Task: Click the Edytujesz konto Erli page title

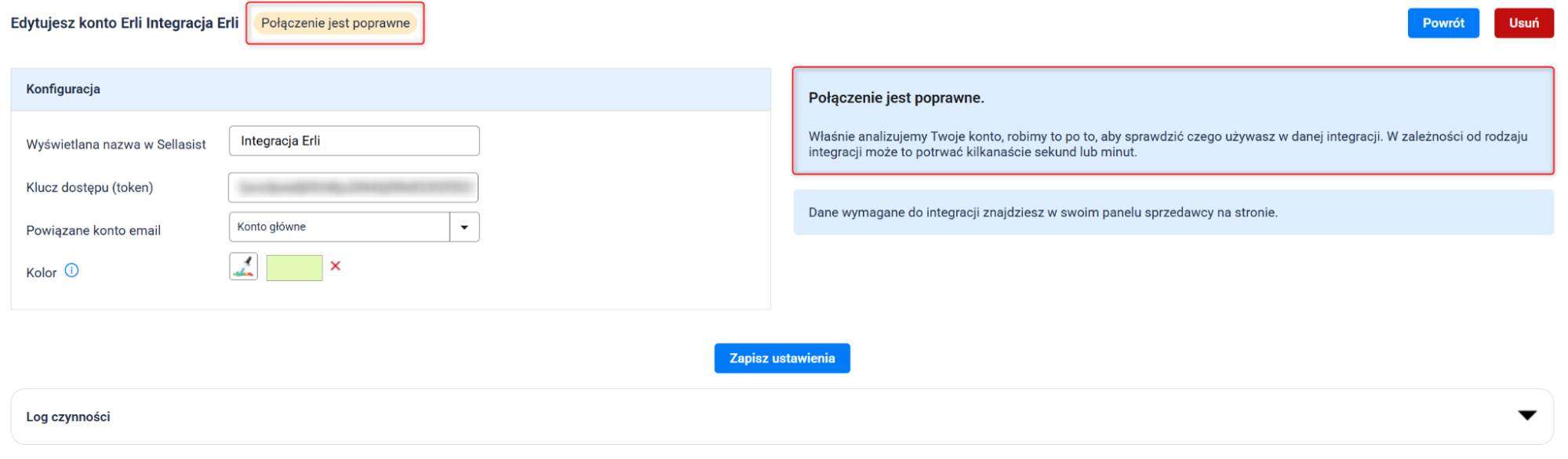Action: click(125, 24)
